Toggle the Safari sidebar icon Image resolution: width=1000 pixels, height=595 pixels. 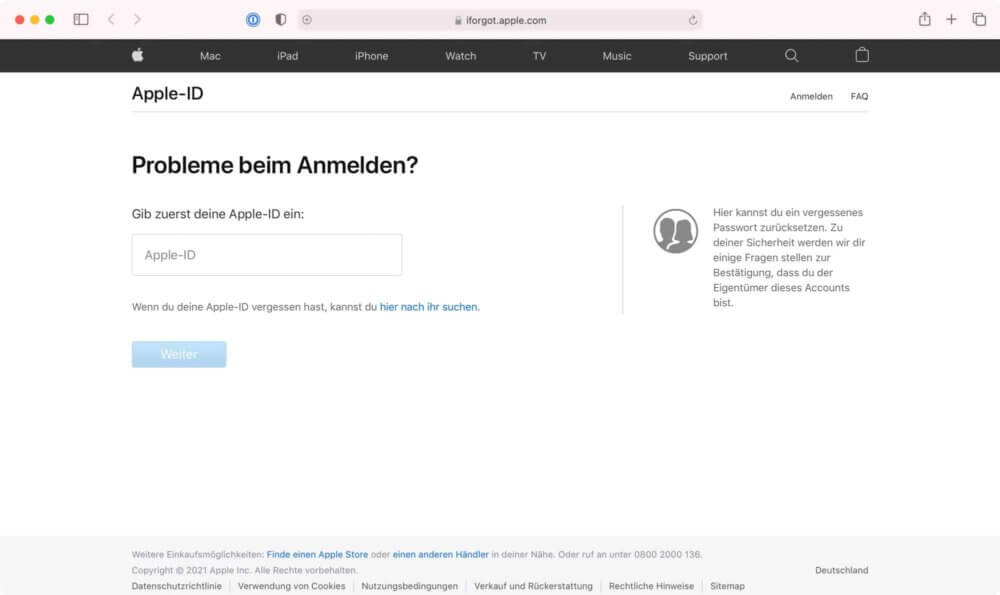[x=81, y=20]
